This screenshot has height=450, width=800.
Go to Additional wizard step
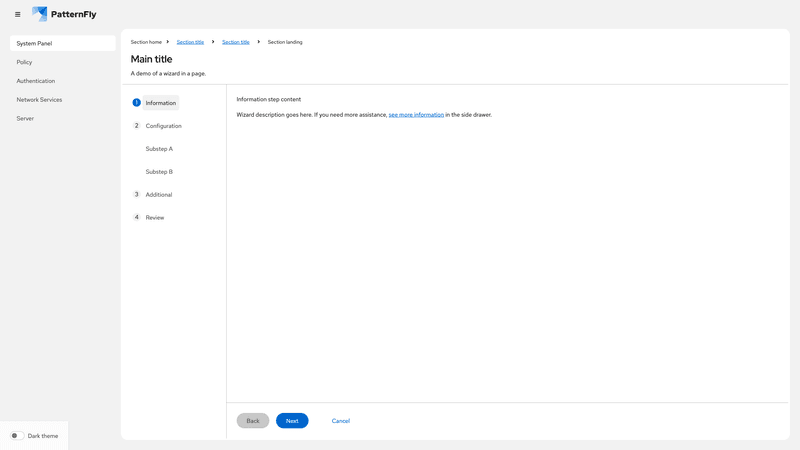pos(158,195)
